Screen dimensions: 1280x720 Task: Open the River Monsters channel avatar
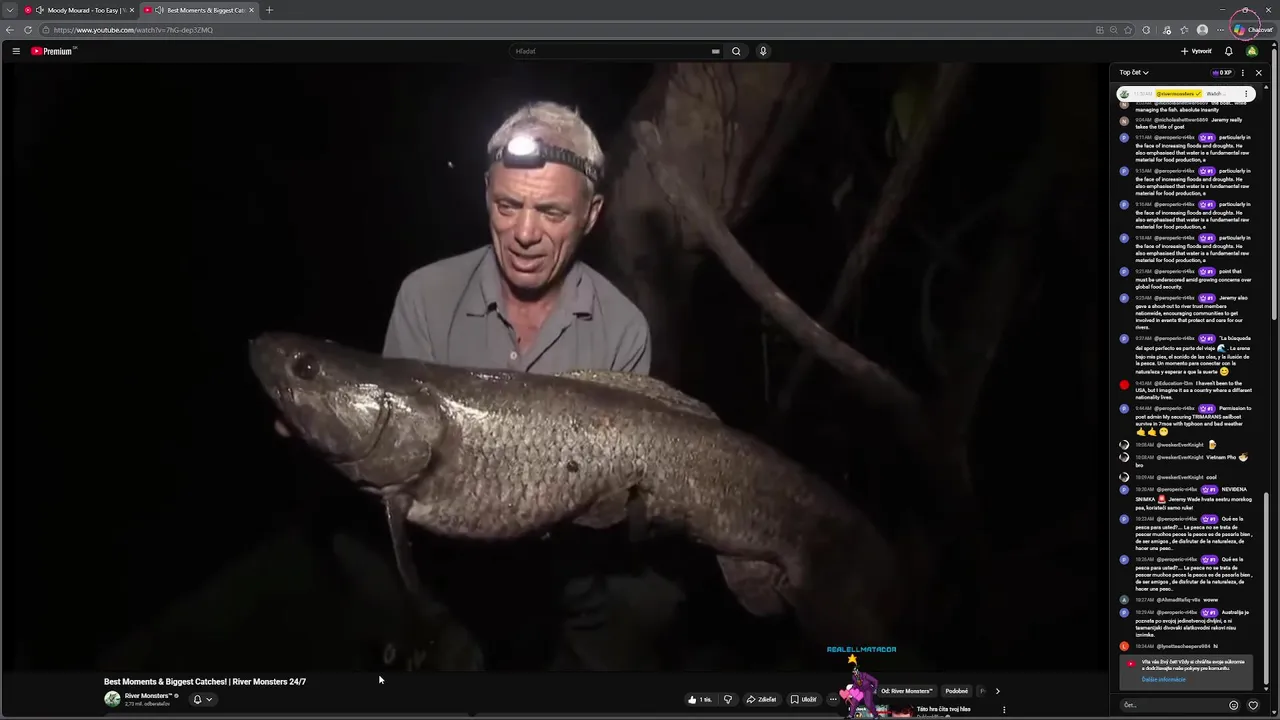point(112,699)
